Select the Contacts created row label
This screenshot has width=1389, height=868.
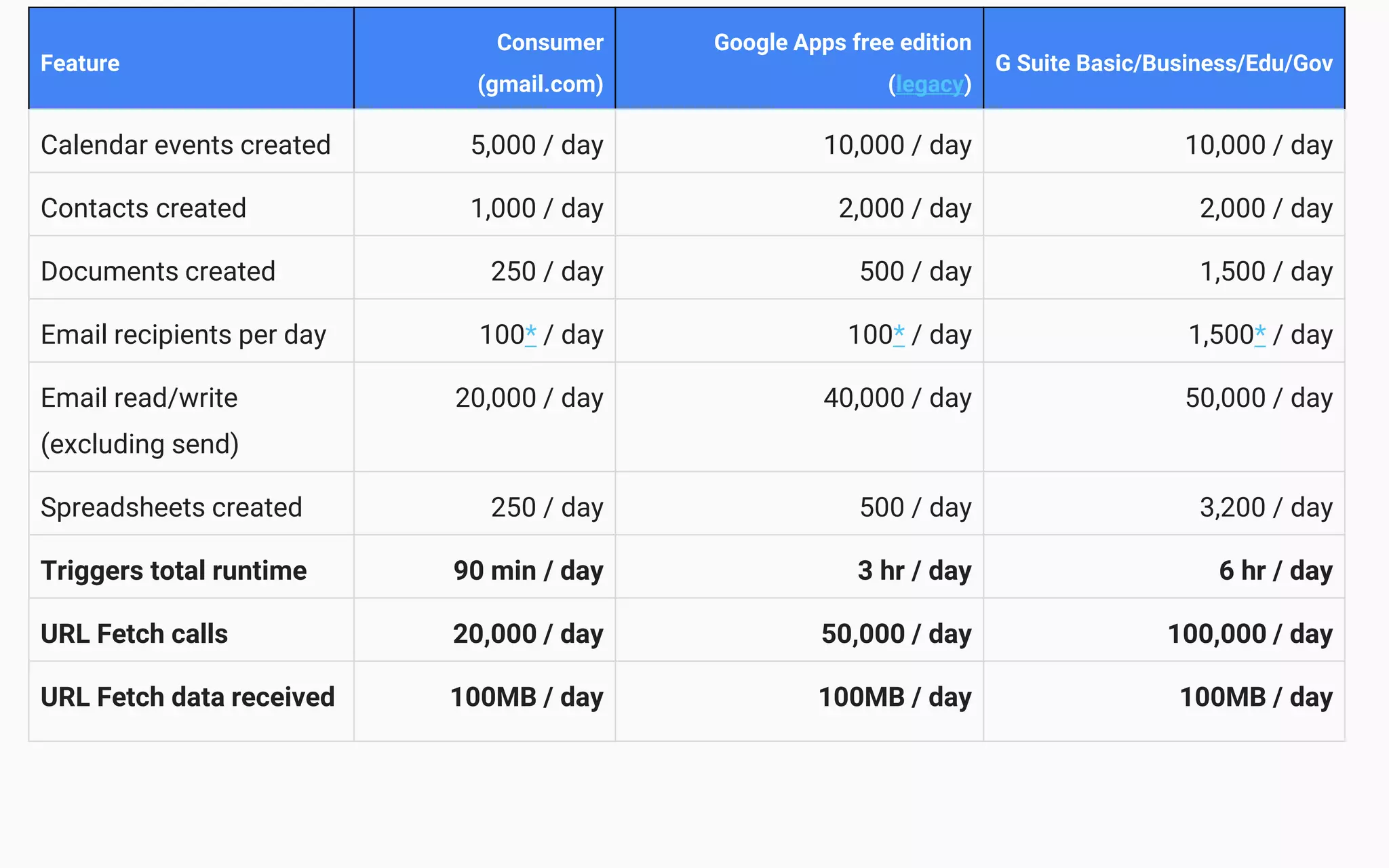pos(143,208)
